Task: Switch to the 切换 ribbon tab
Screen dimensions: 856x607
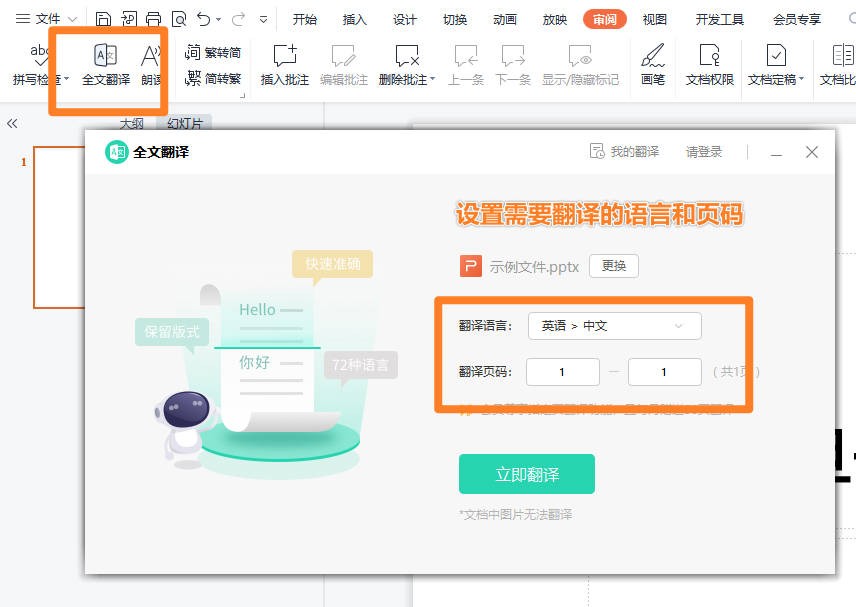Action: [455, 20]
